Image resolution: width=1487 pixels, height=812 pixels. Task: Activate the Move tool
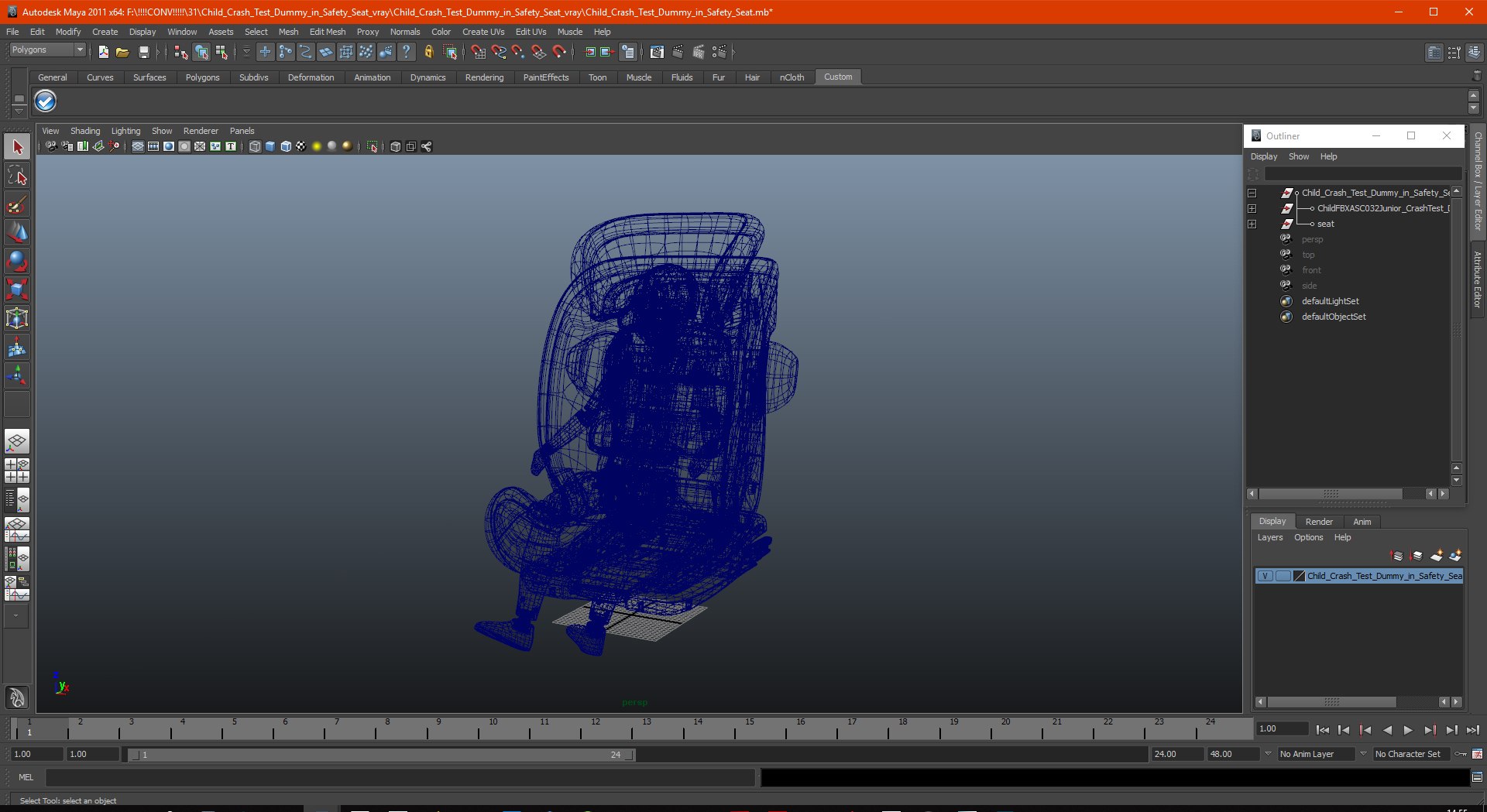(x=17, y=232)
